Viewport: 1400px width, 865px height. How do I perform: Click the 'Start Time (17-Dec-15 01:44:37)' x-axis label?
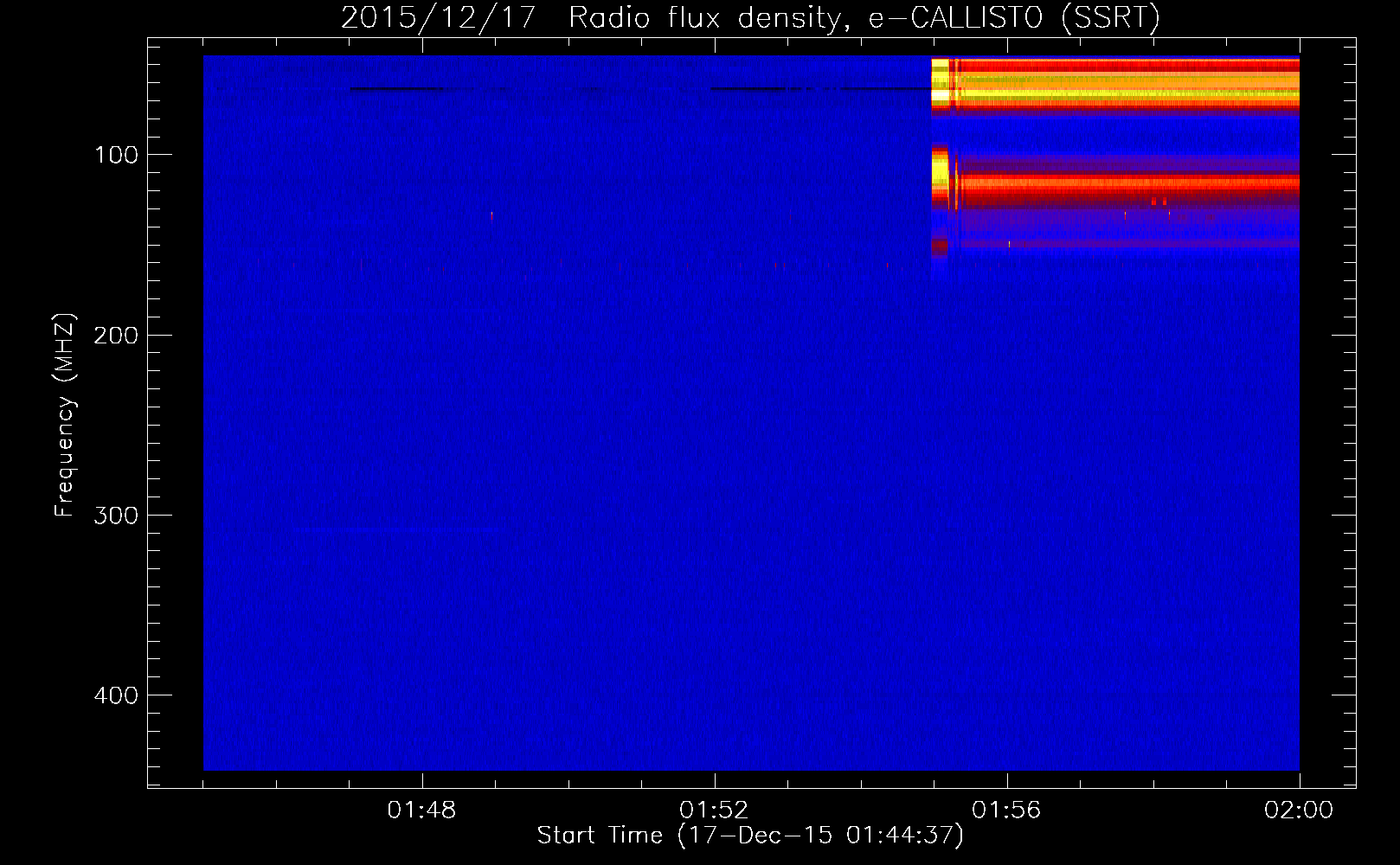pyautogui.click(x=750, y=836)
